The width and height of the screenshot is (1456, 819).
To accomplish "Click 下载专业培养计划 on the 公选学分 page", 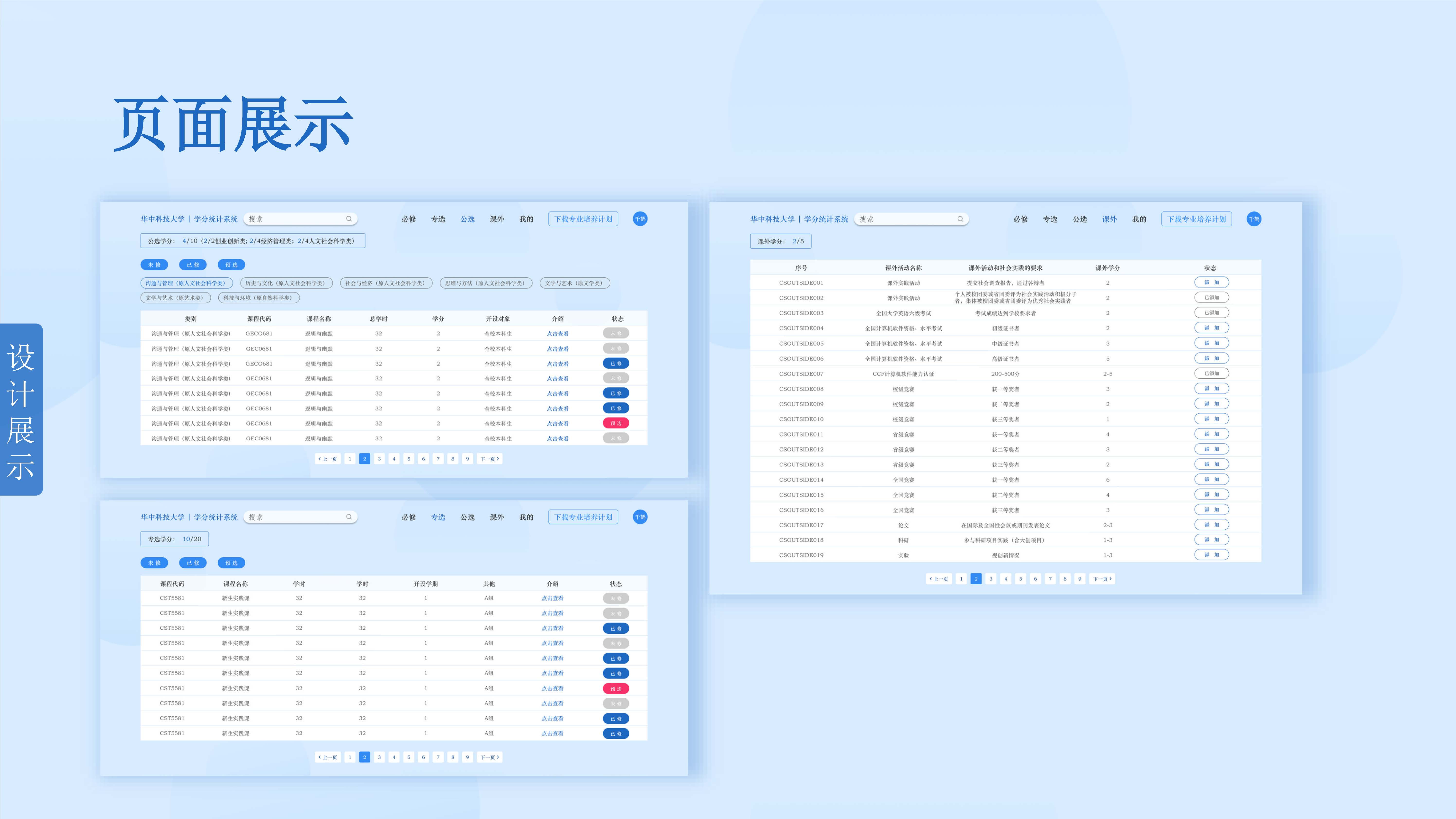I will (583, 219).
